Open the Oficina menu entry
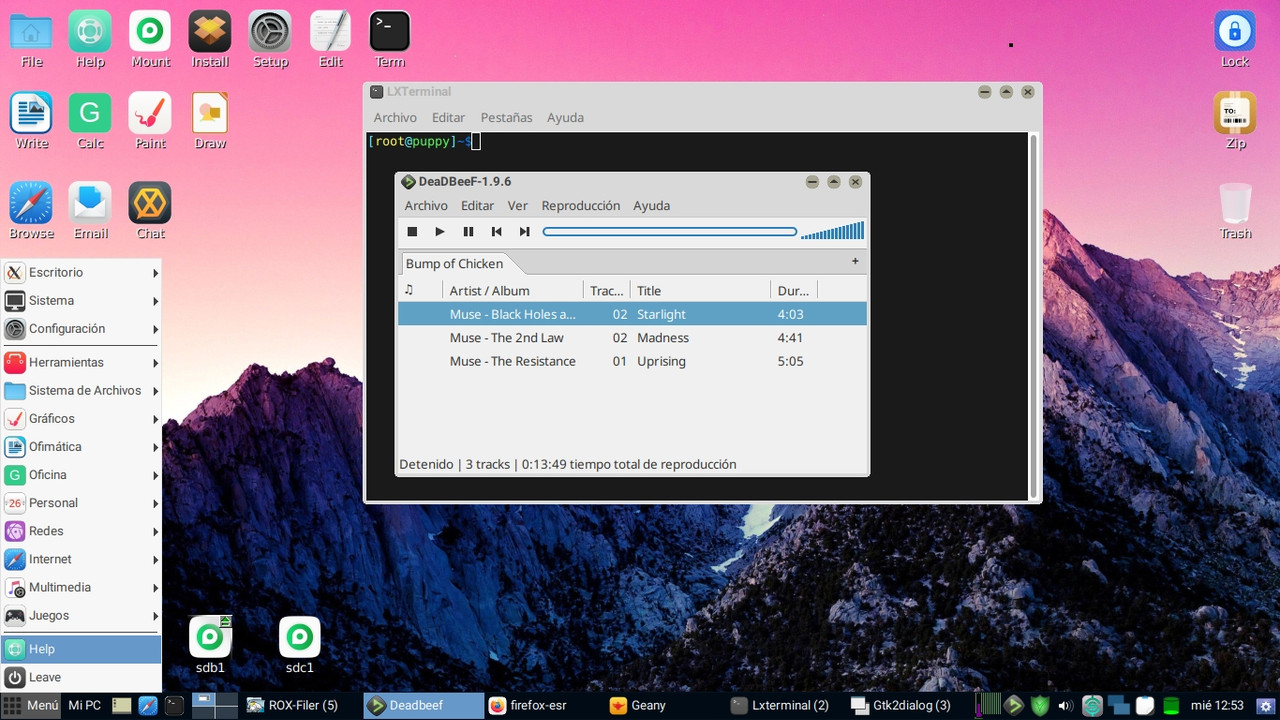The height and width of the screenshot is (720, 1280). tap(81, 475)
